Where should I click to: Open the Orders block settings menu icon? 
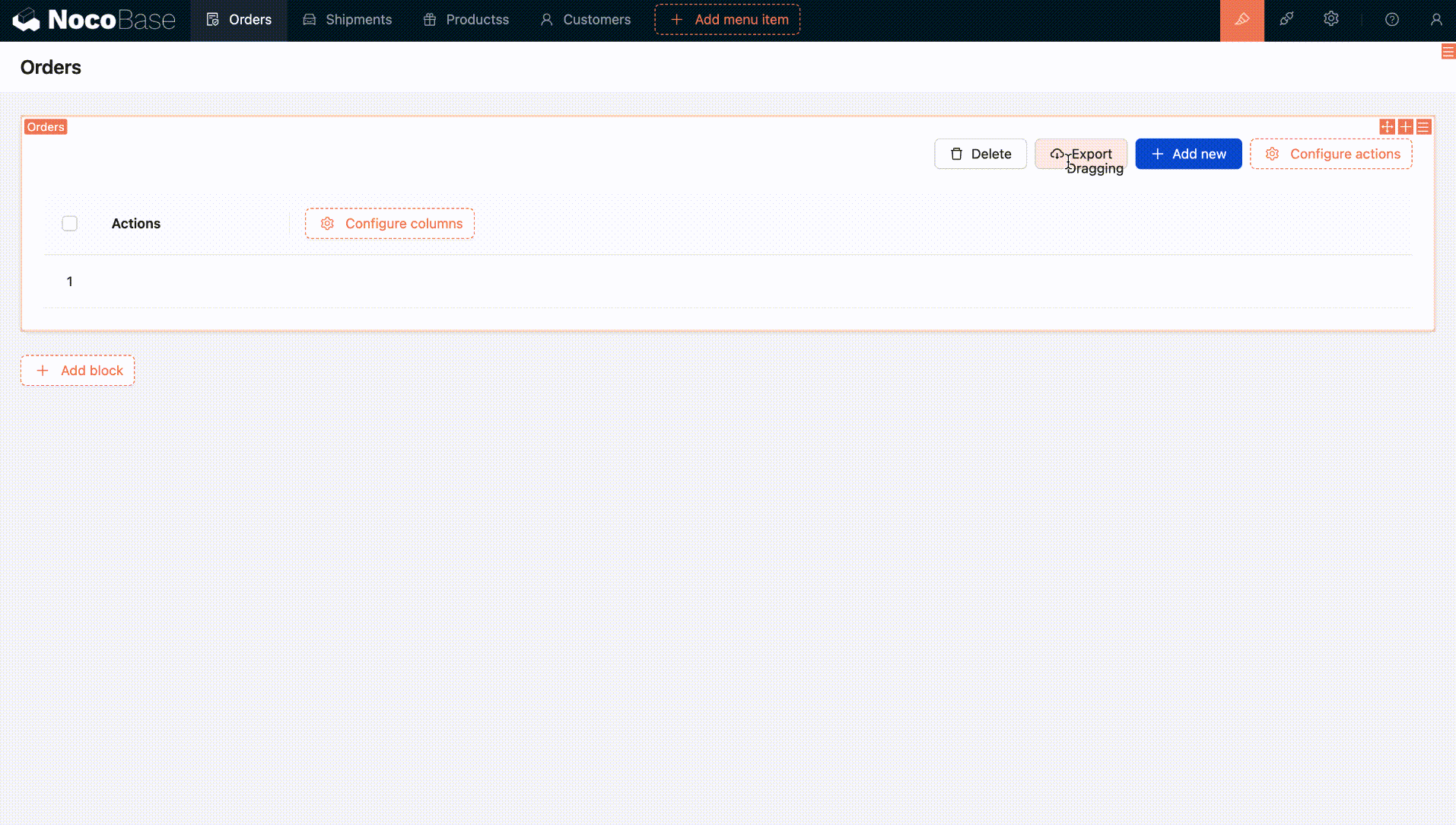click(1423, 127)
